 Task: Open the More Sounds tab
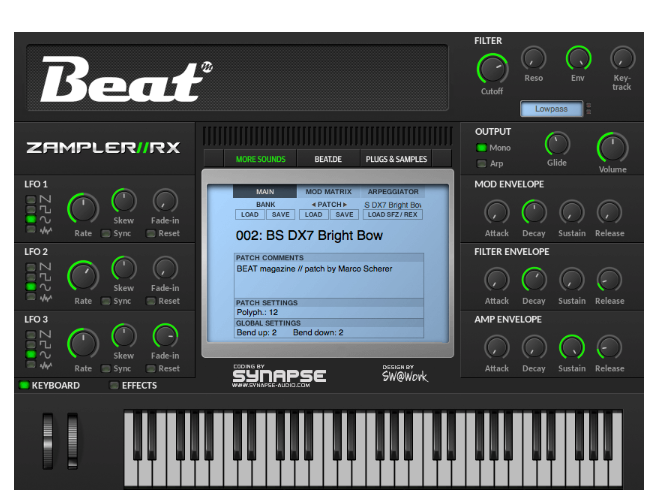[x=260, y=159]
